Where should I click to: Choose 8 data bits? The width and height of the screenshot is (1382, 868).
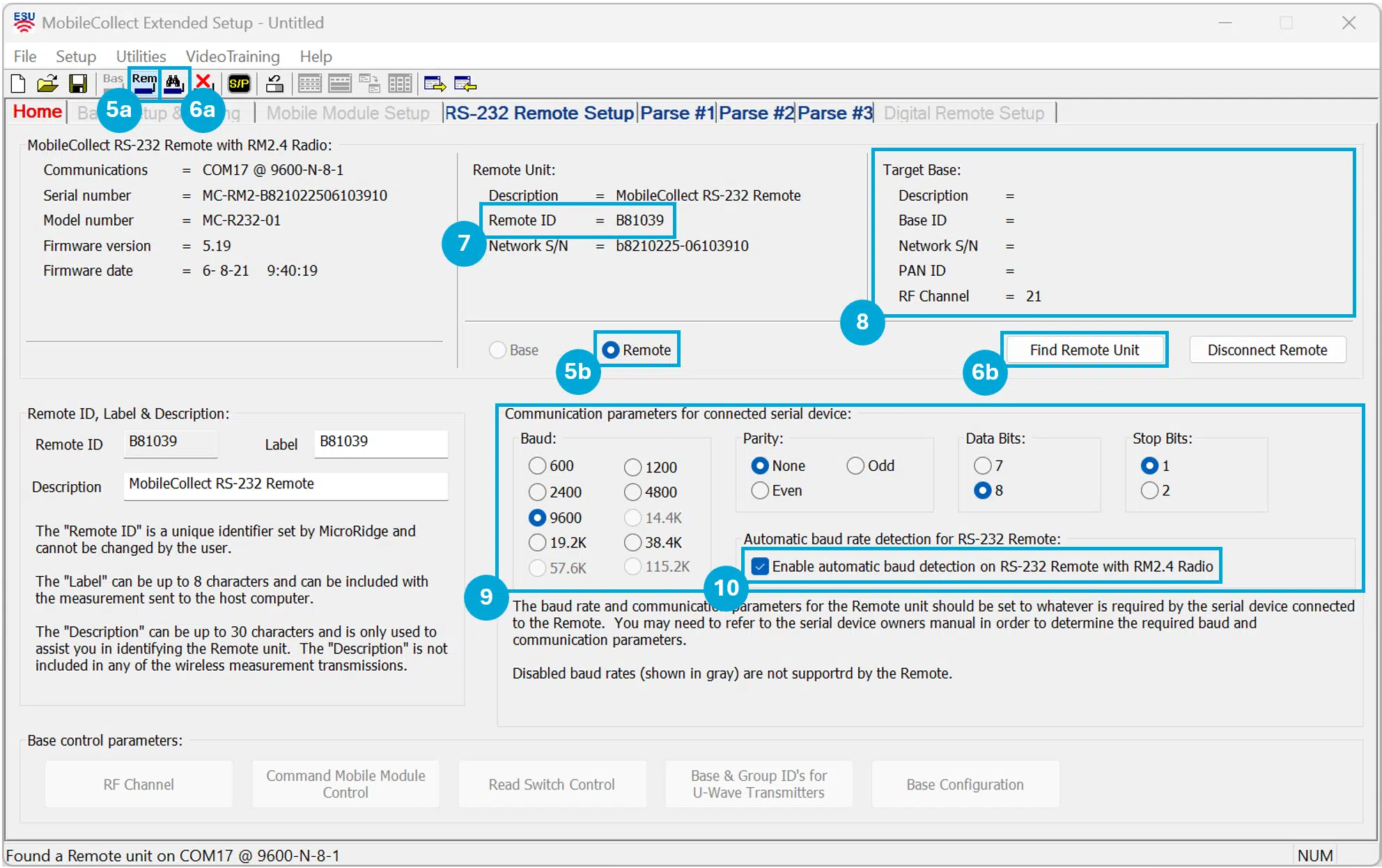[x=988, y=490]
